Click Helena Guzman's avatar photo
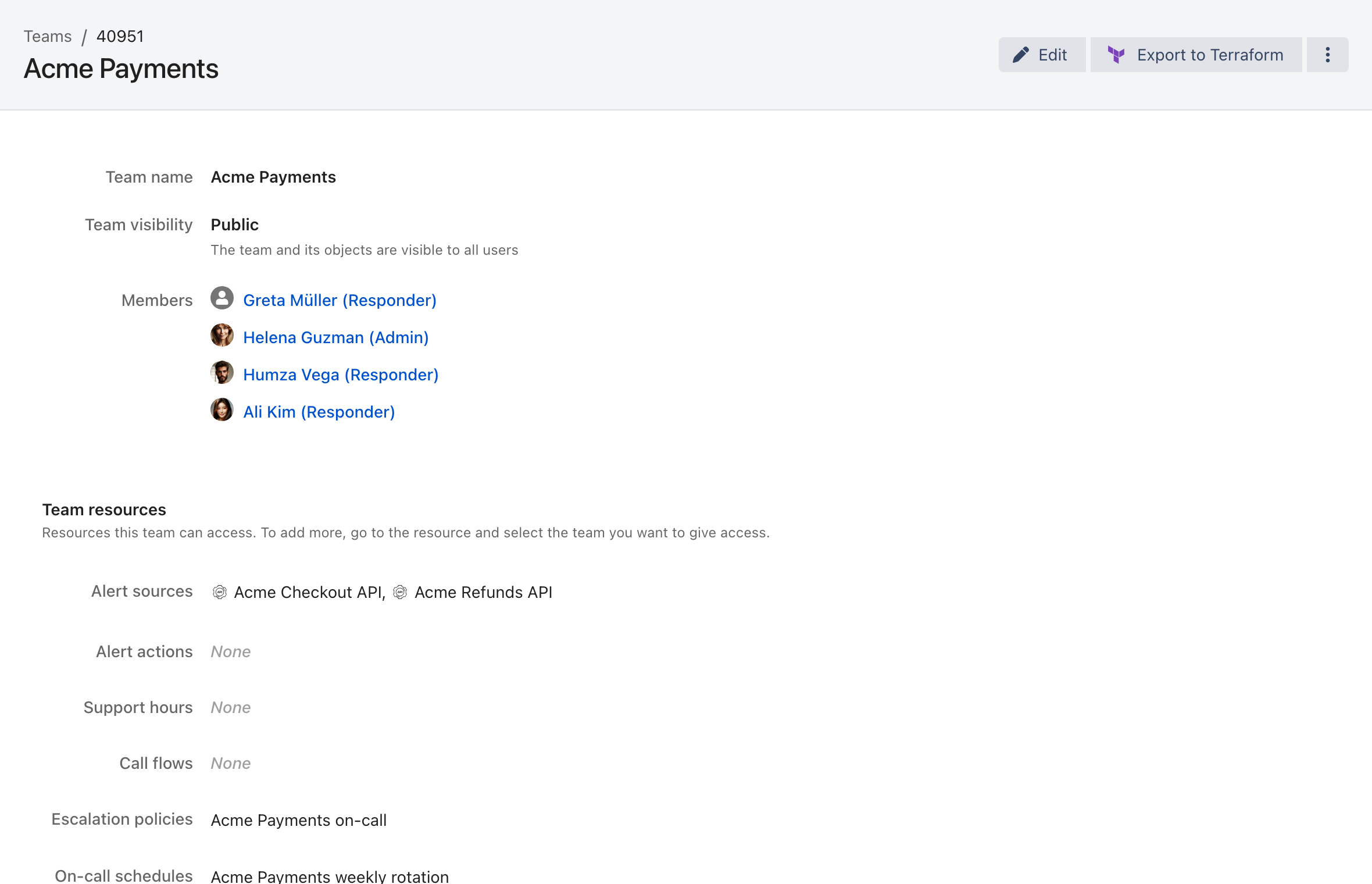1372x884 pixels. click(x=222, y=335)
